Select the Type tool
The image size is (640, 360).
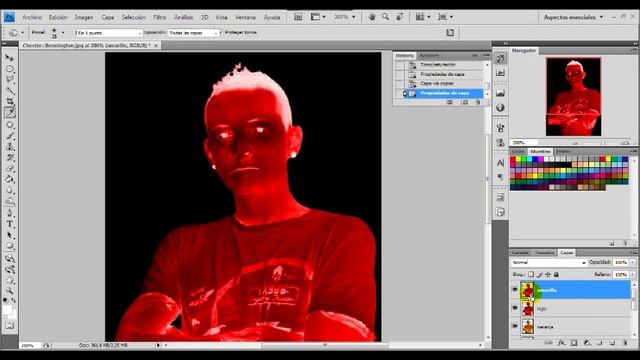click(x=9, y=224)
